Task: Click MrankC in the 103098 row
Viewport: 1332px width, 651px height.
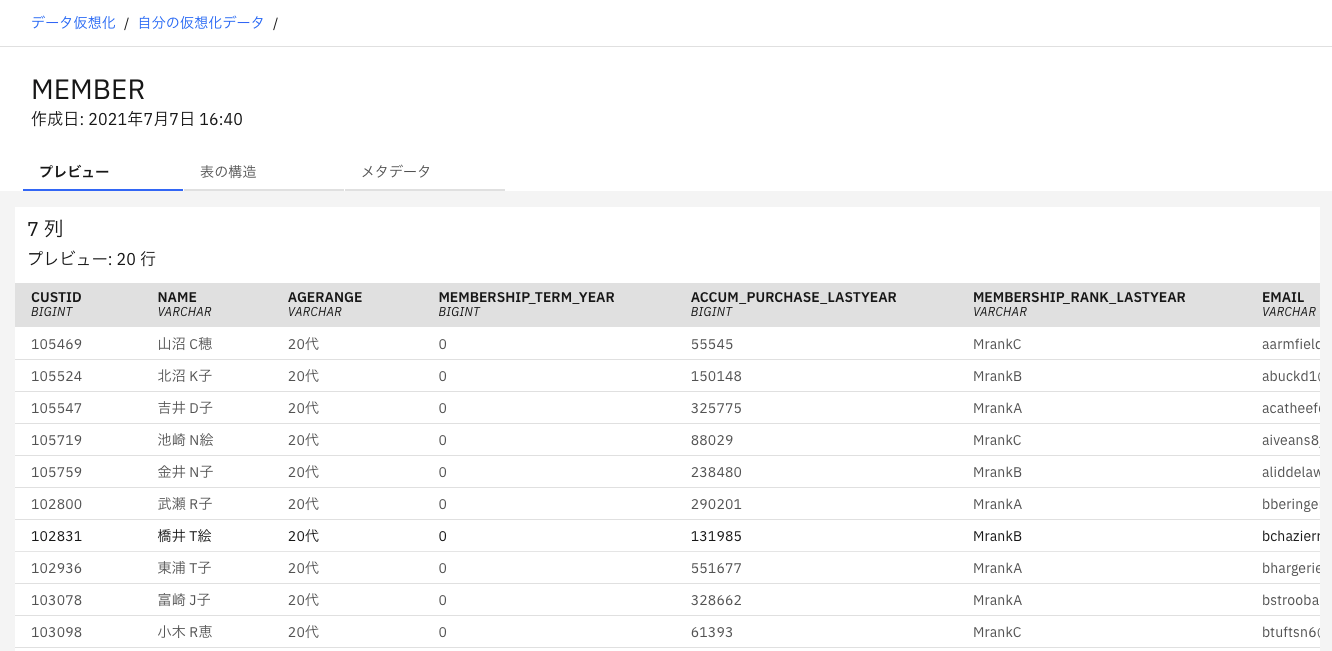Action: [997, 632]
